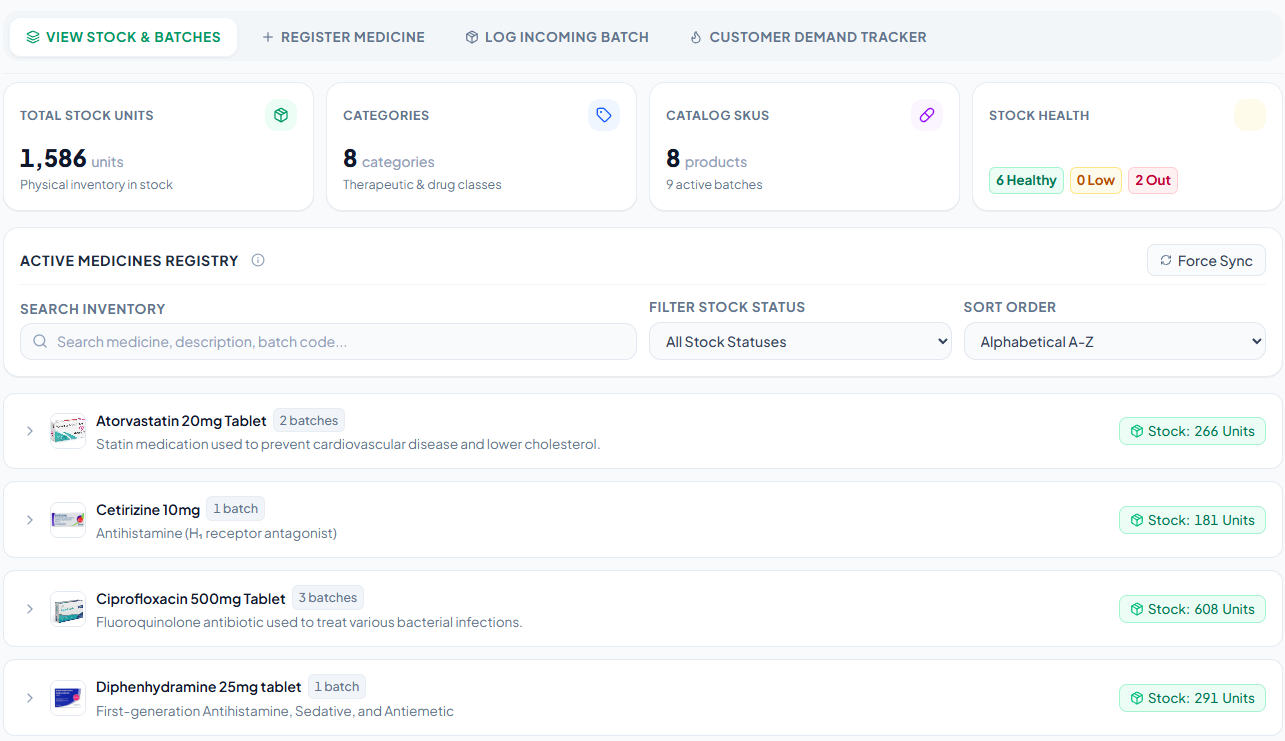This screenshot has width=1285, height=741.
Task: Click the 1 batch tag on Diphenhydramine
Action: click(337, 687)
